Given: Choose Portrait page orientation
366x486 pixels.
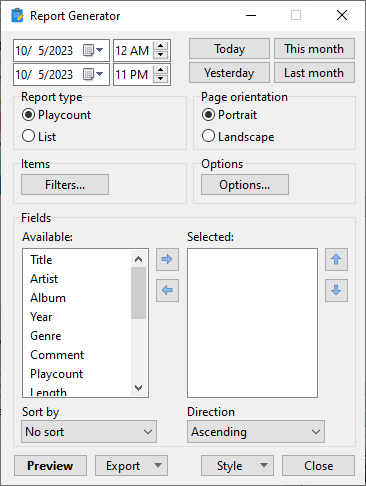Looking at the screenshot, I should pyautogui.click(x=229, y=115).
